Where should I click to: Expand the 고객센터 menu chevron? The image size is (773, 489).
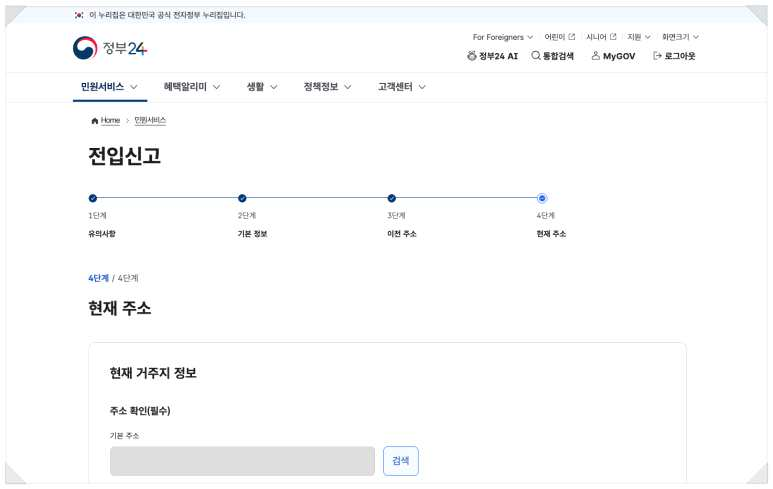pyautogui.click(x=422, y=87)
